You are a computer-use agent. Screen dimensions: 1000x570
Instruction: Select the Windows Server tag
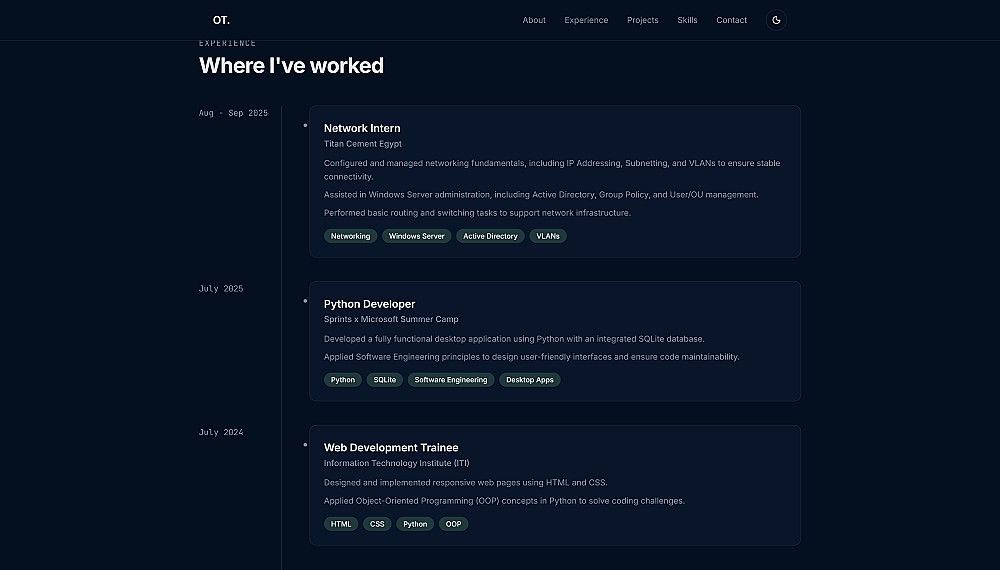(x=417, y=236)
